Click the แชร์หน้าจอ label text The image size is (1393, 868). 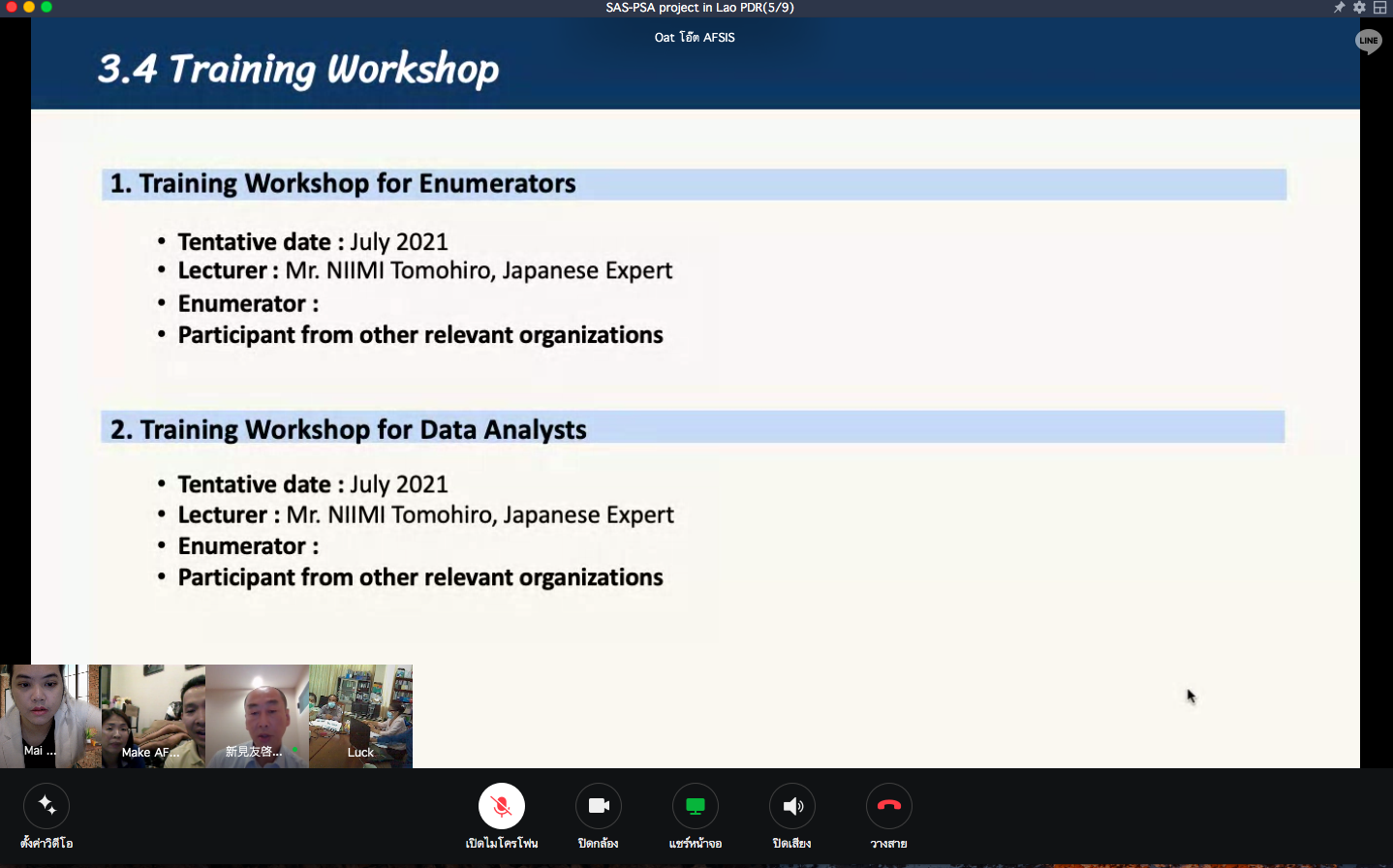[696, 844]
